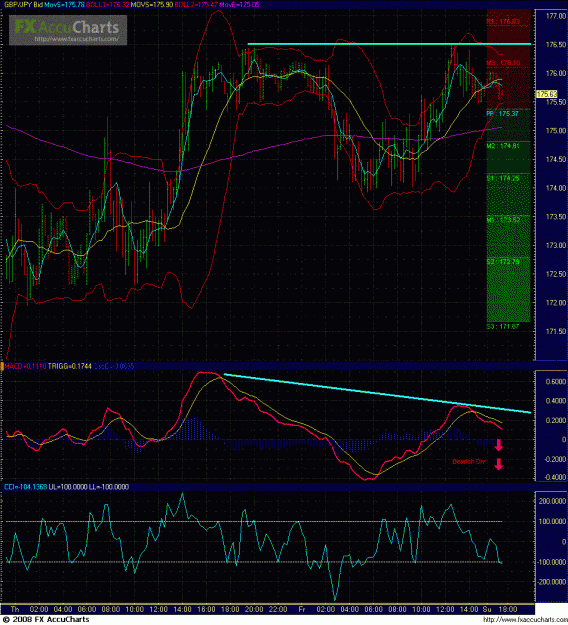The image size is (568, 625).
Task: Click 200.0000 on the CCI axis
Action: point(553,501)
